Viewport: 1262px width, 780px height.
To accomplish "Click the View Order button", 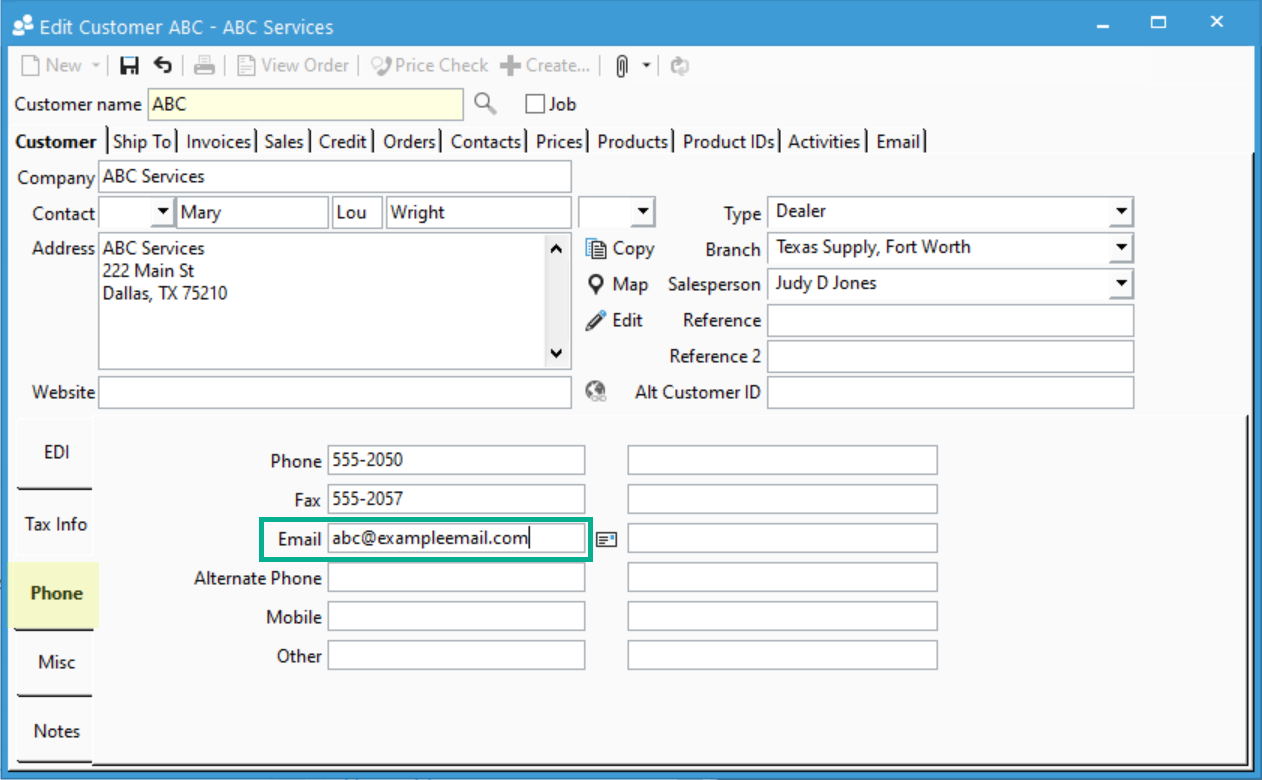I will coord(293,65).
